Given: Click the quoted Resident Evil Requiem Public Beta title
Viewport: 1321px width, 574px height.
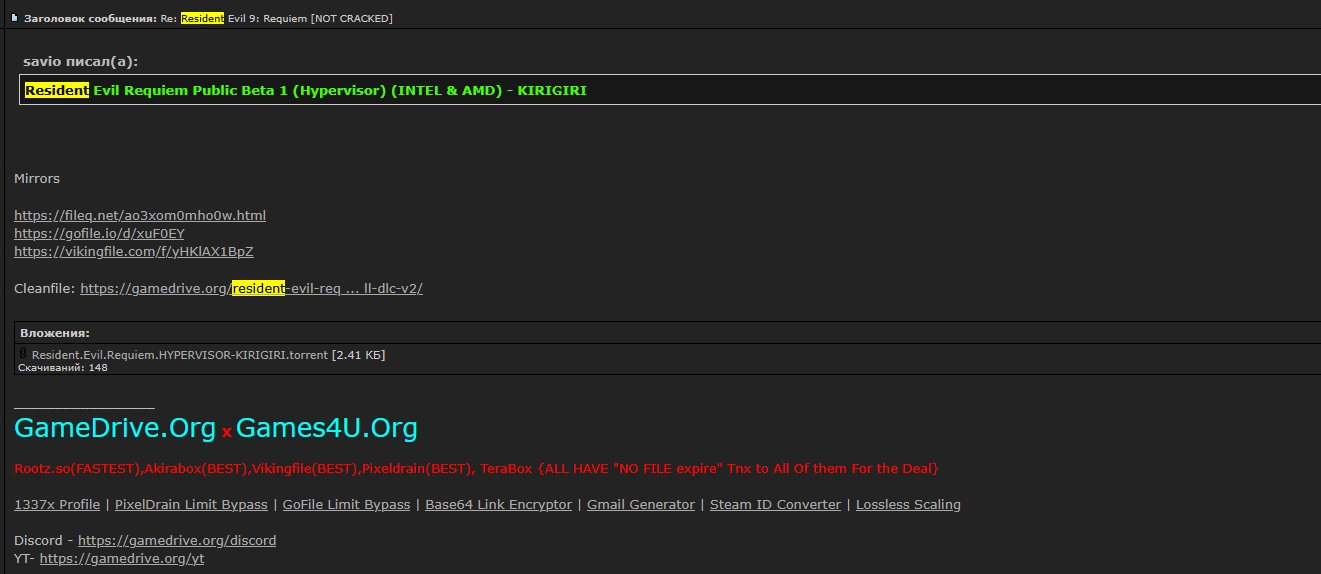Looking at the screenshot, I should [x=306, y=90].
